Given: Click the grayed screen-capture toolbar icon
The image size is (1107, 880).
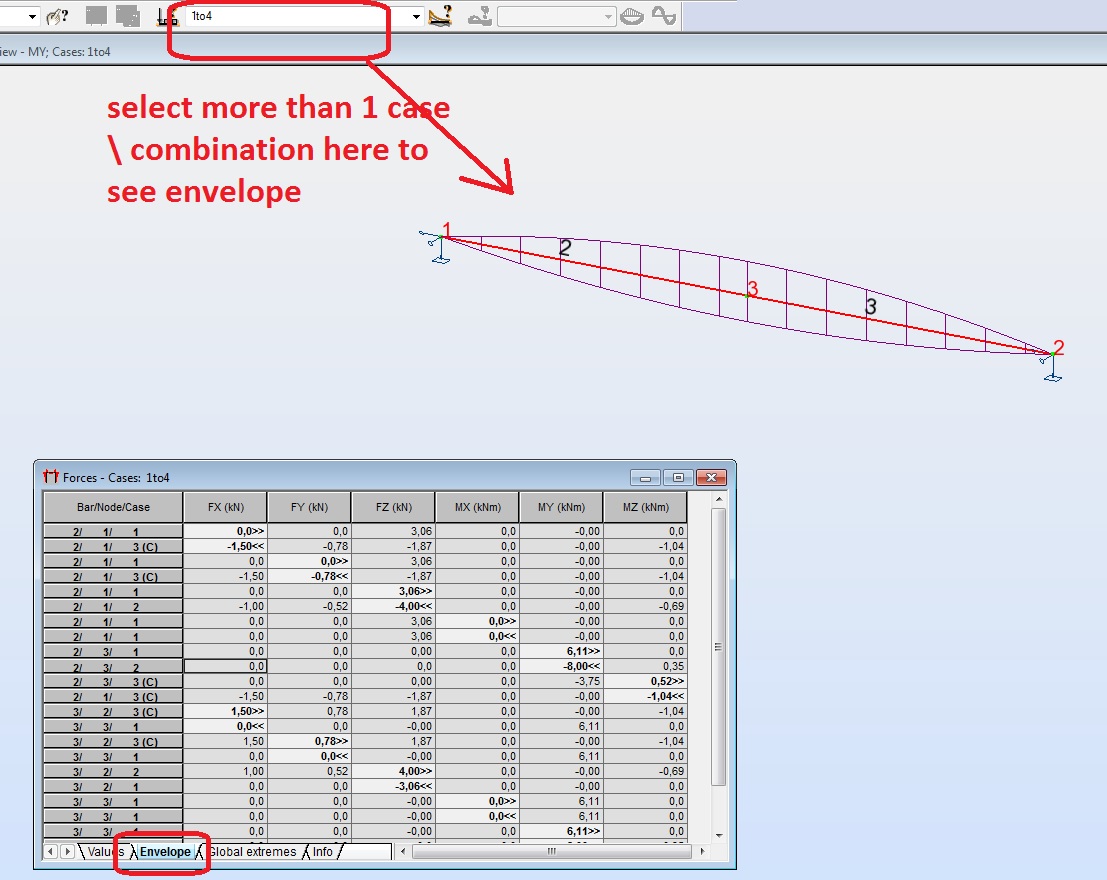Looking at the screenshot, I should (x=95, y=16).
